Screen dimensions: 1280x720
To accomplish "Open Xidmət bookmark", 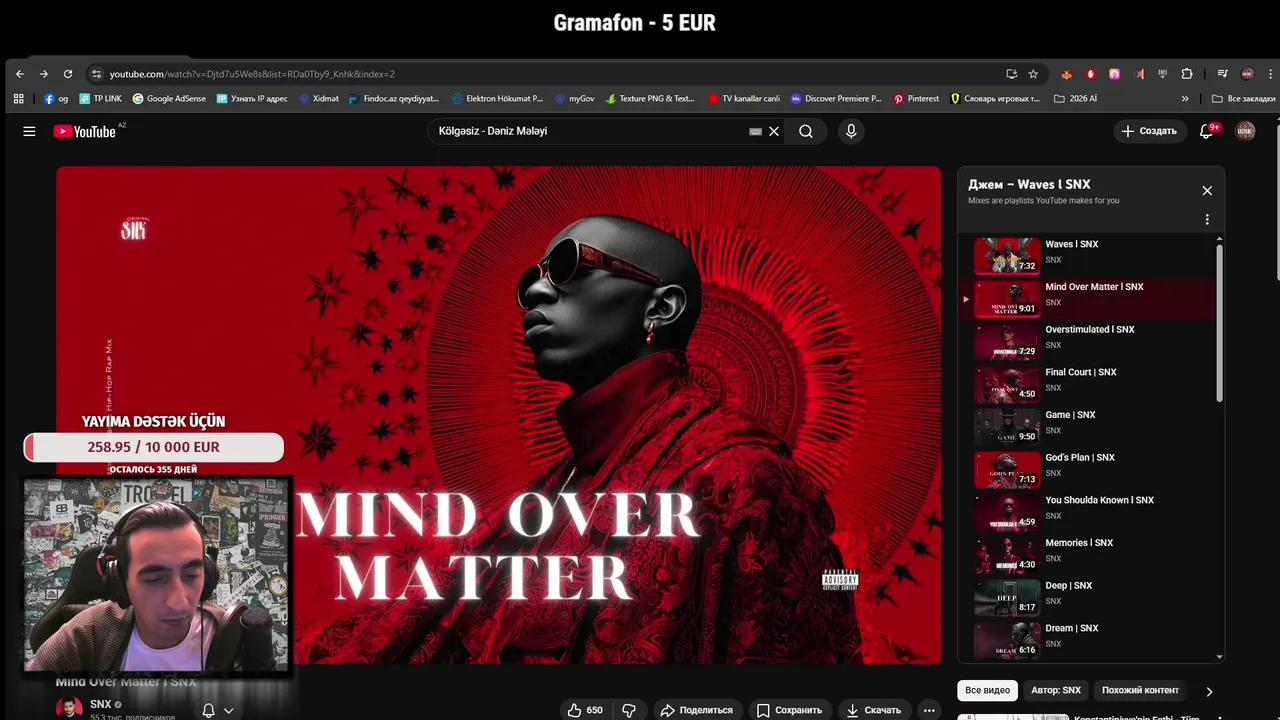I will tap(318, 99).
